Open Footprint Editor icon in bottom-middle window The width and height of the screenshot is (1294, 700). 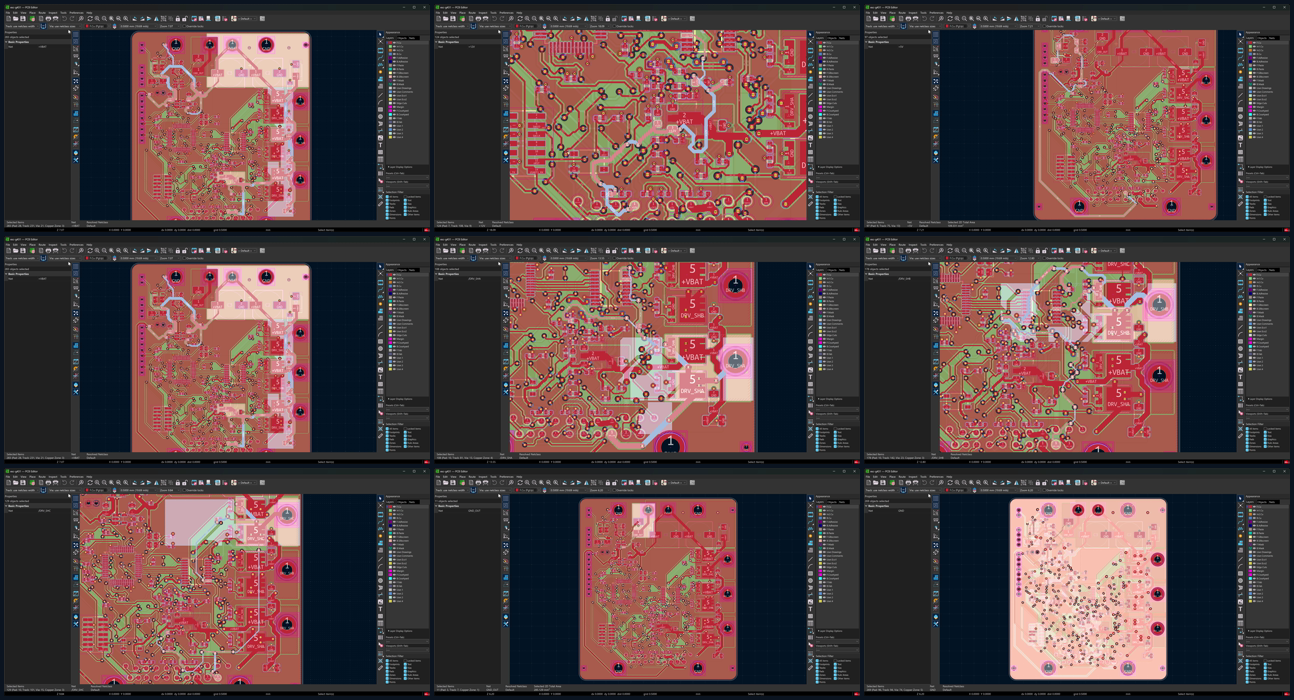point(625,483)
